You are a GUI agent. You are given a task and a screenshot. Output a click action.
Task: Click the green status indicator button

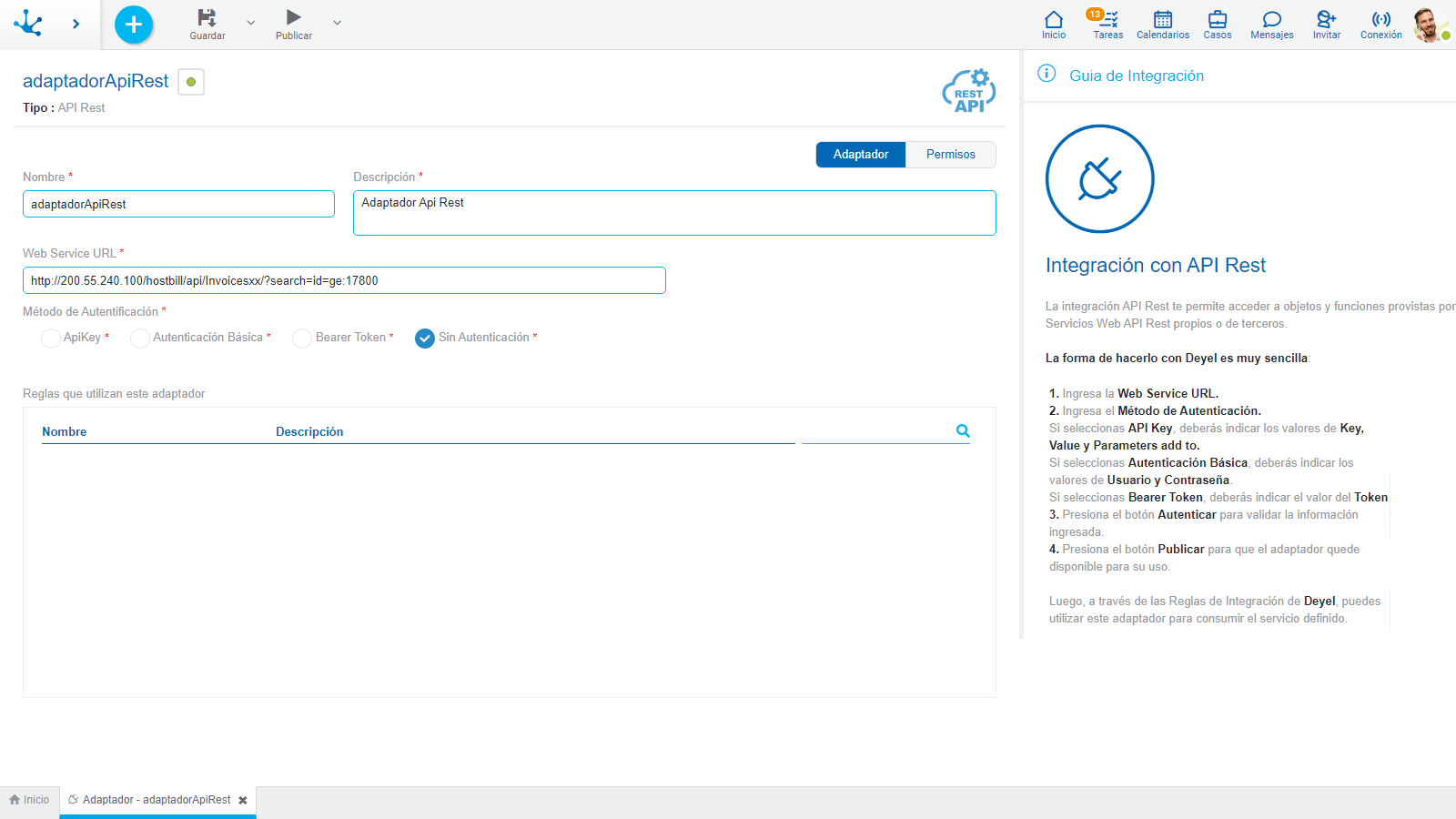coord(191,82)
